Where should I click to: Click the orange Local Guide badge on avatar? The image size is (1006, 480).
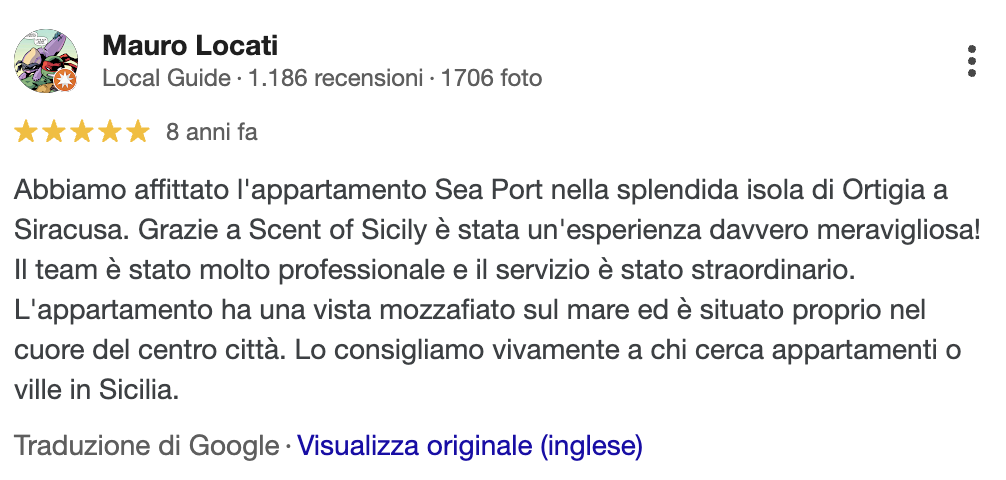pyautogui.click(x=65, y=80)
